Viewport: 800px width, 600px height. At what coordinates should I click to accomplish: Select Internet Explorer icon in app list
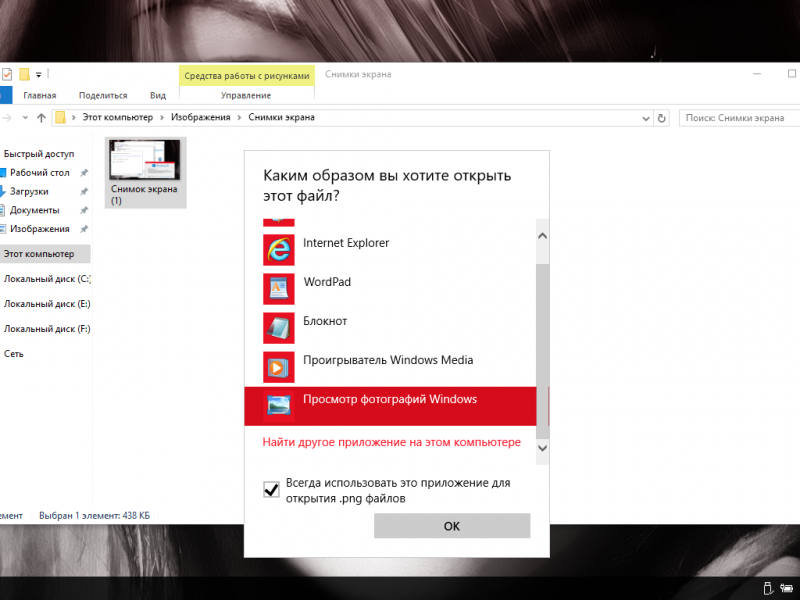tap(279, 250)
